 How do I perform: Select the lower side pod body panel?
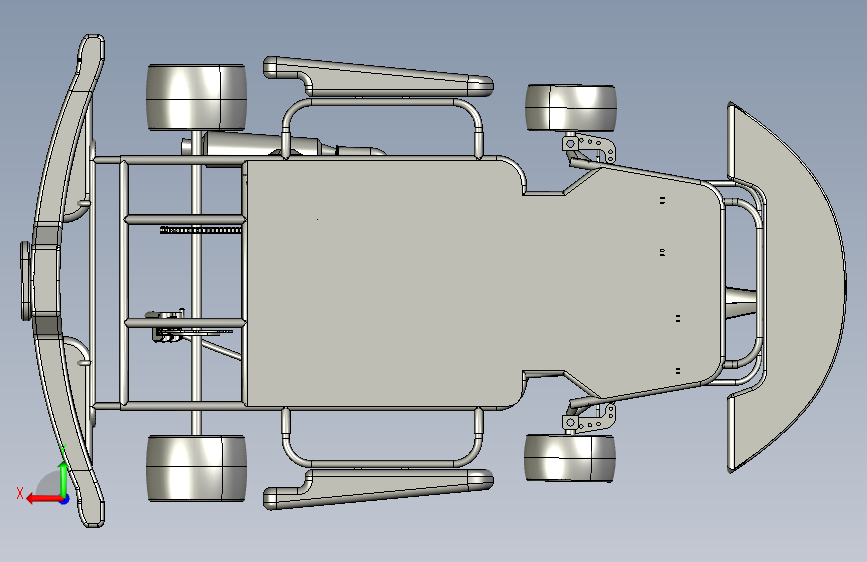click(x=378, y=490)
